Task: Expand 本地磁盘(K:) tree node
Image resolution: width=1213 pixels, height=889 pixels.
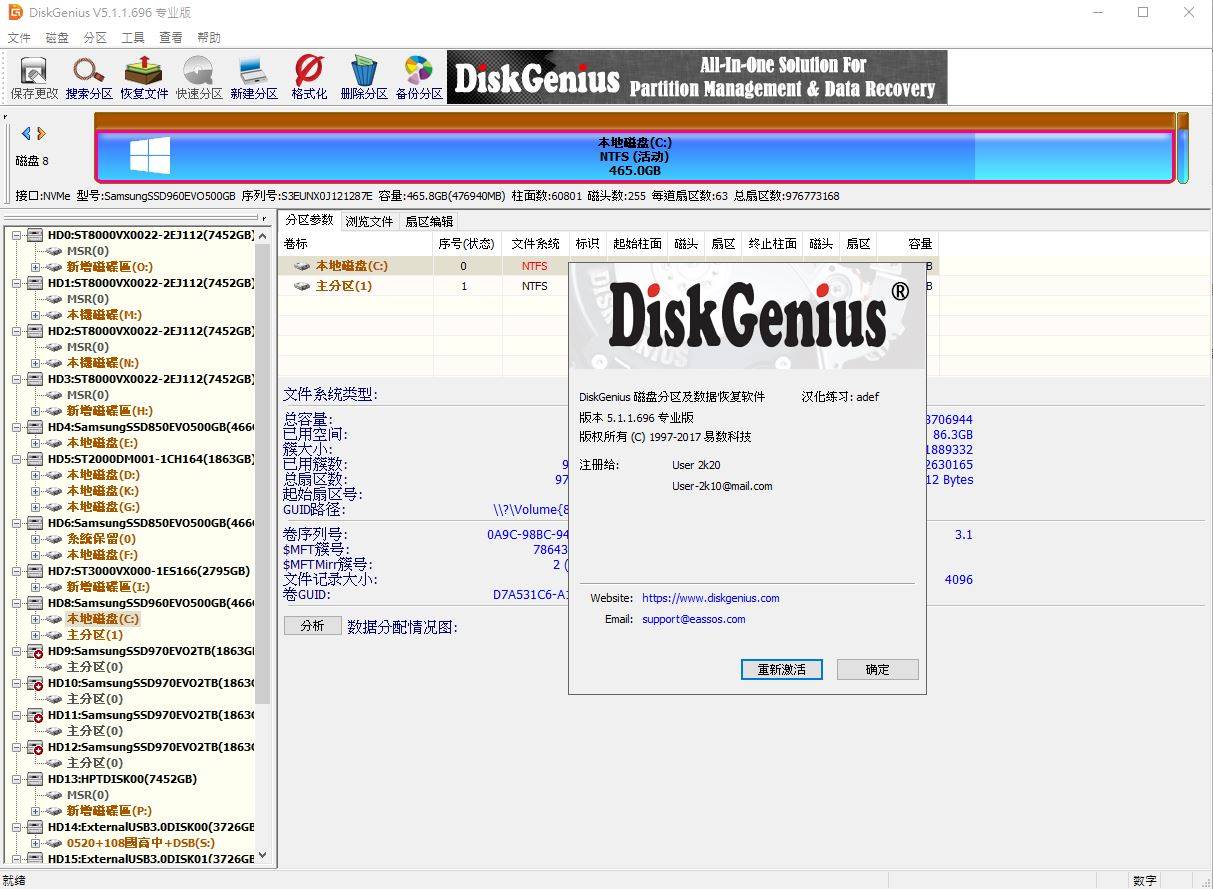Action: [36, 491]
